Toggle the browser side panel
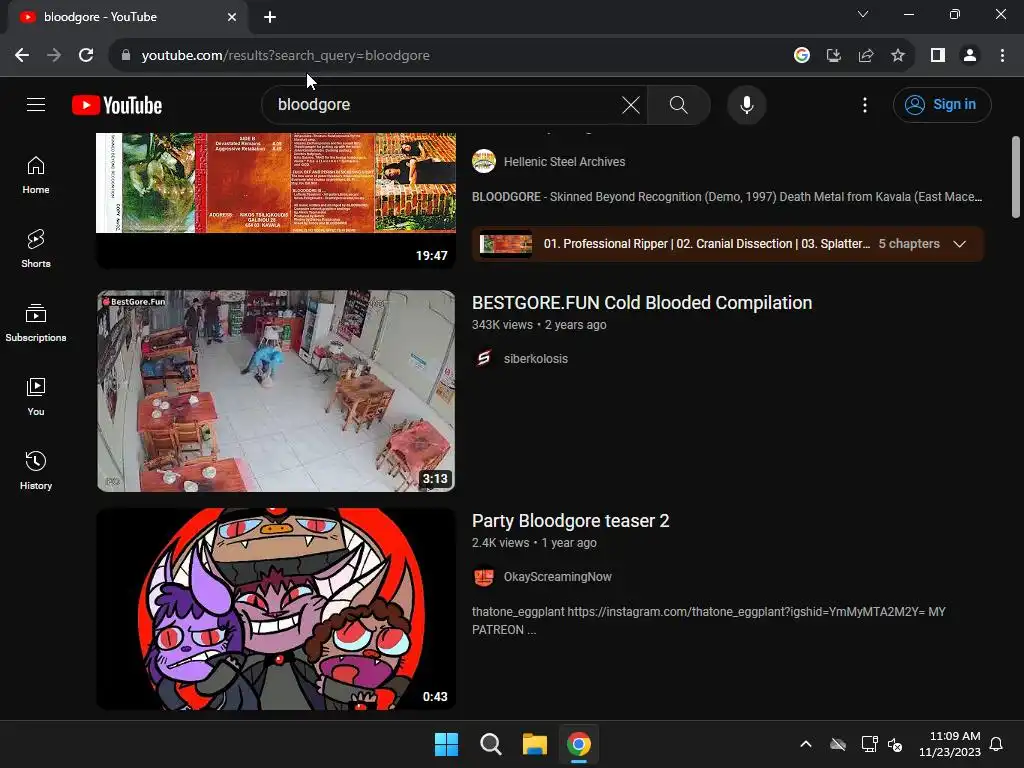Image resolution: width=1024 pixels, height=768 pixels. tap(938, 56)
